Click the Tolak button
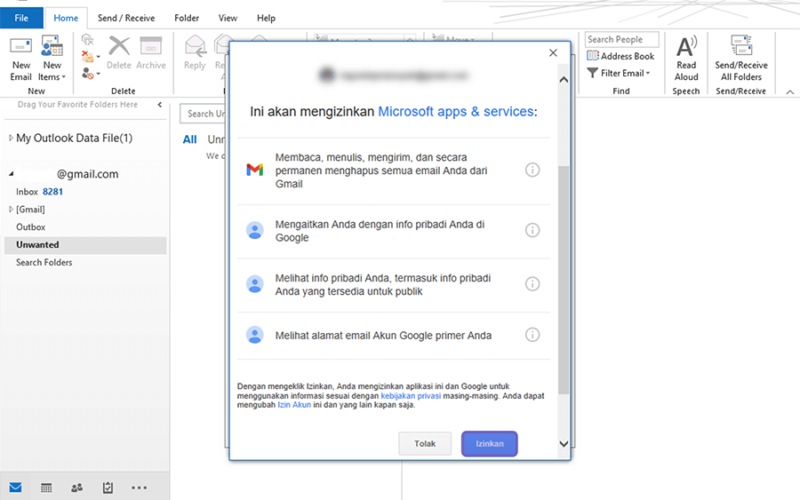This screenshot has width=800, height=500. pyautogui.click(x=424, y=443)
